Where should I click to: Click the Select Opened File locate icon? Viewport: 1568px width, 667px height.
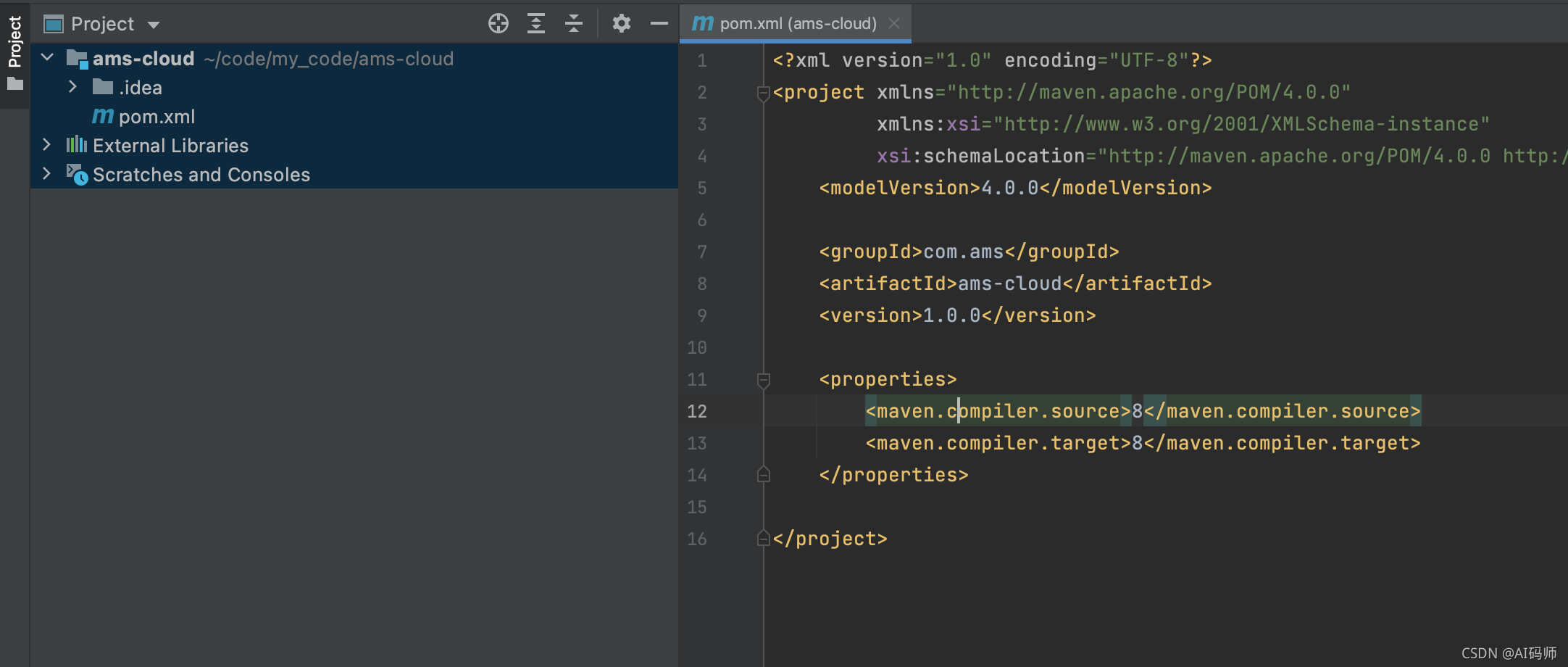[x=499, y=24]
